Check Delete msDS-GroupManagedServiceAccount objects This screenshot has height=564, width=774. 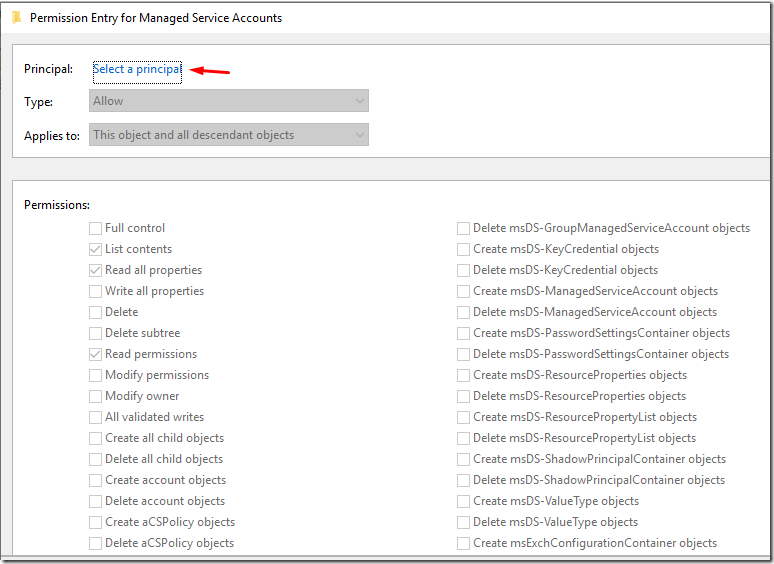(463, 228)
